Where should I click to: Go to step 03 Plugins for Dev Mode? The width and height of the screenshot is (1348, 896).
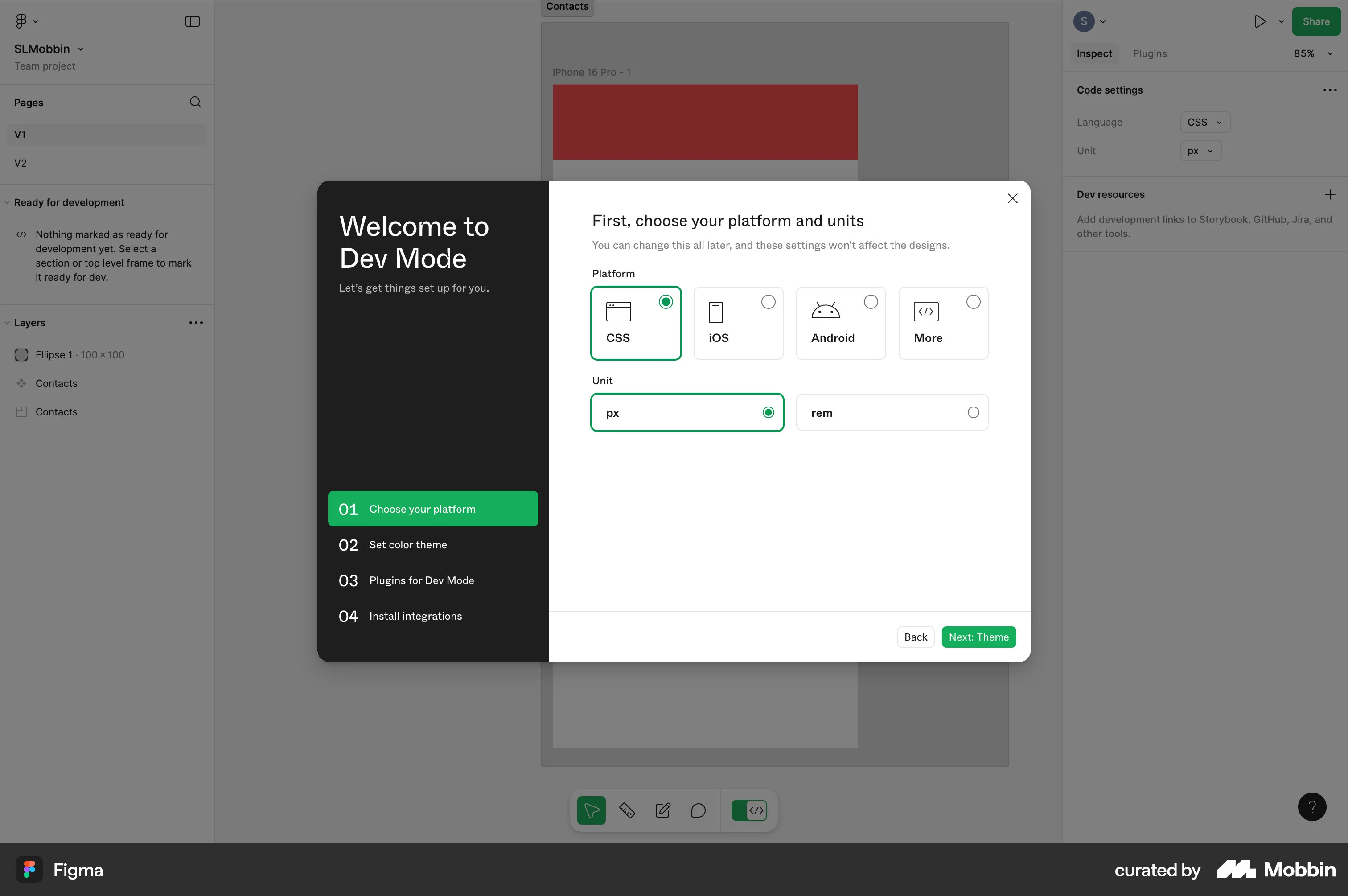pyautogui.click(x=432, y=580)
